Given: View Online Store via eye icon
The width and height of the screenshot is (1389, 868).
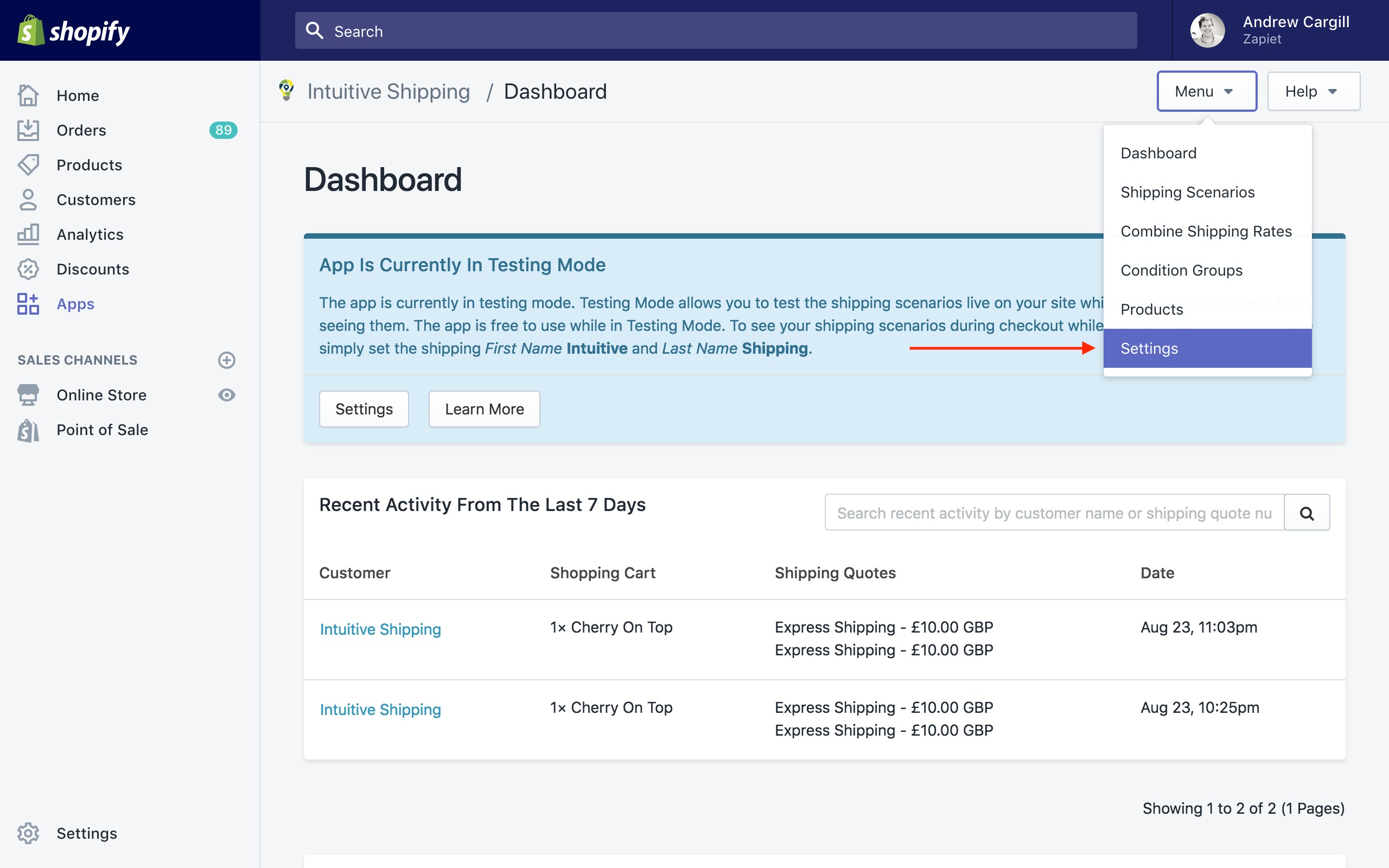Looking at the screenshot, I should [227, 395].
